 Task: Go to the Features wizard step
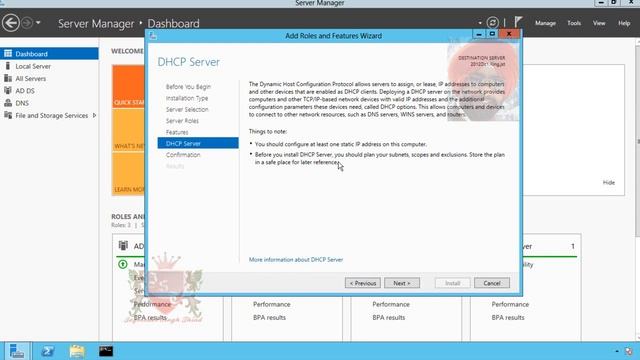click(177, 132)
